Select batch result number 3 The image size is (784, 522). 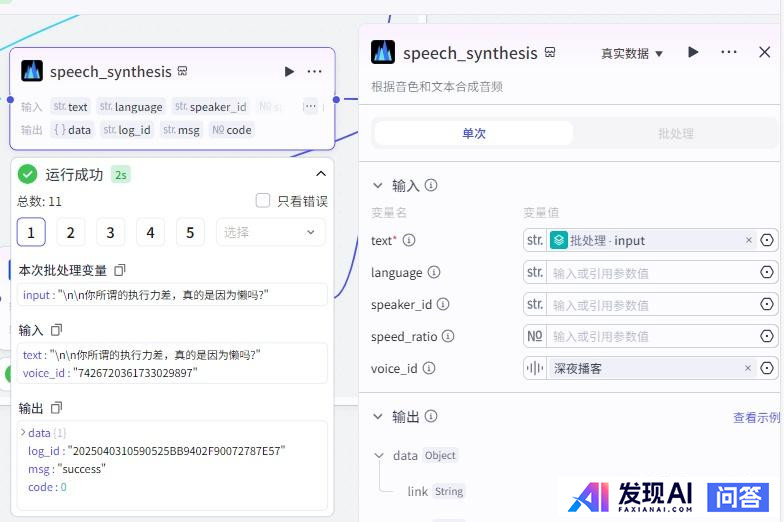tap(110, 233)
